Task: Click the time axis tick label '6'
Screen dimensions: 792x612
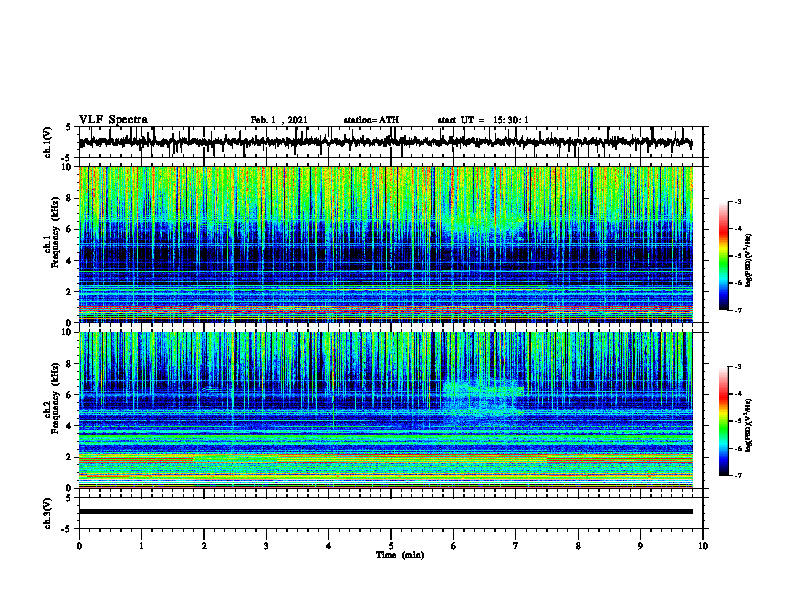Action: tap(454, 546)
